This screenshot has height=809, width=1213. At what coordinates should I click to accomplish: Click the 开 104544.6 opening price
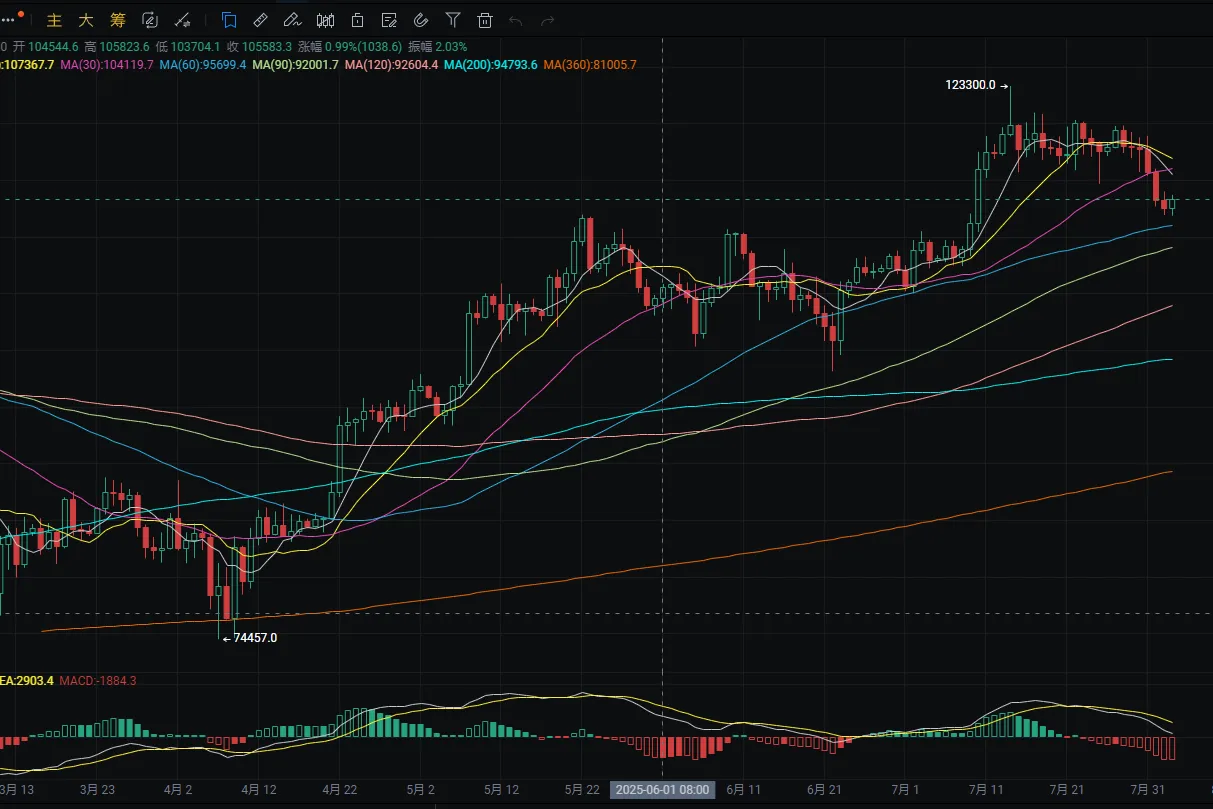click(46, 47)
